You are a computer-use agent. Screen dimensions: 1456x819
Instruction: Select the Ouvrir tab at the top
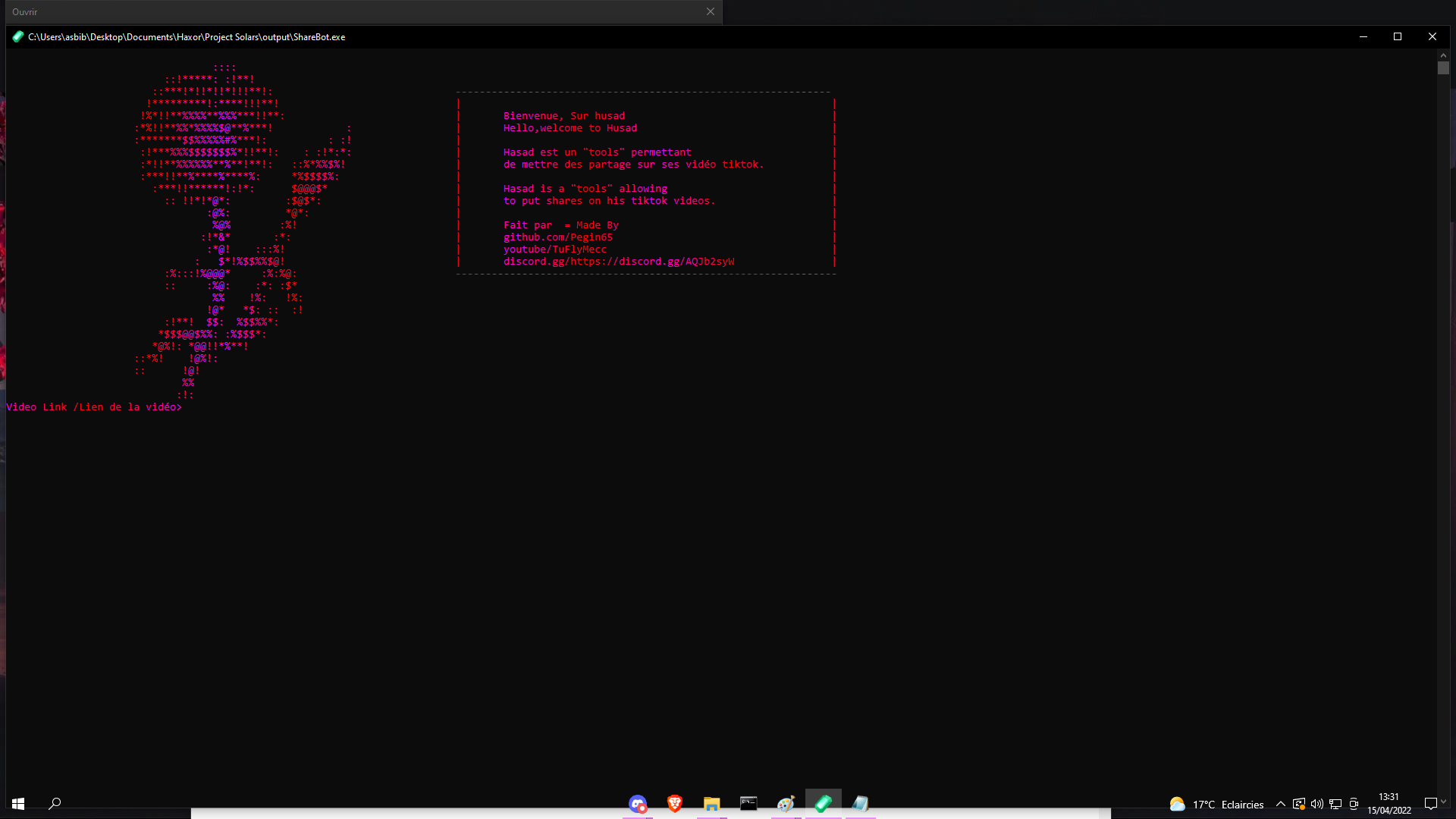(x=25, y=11)
